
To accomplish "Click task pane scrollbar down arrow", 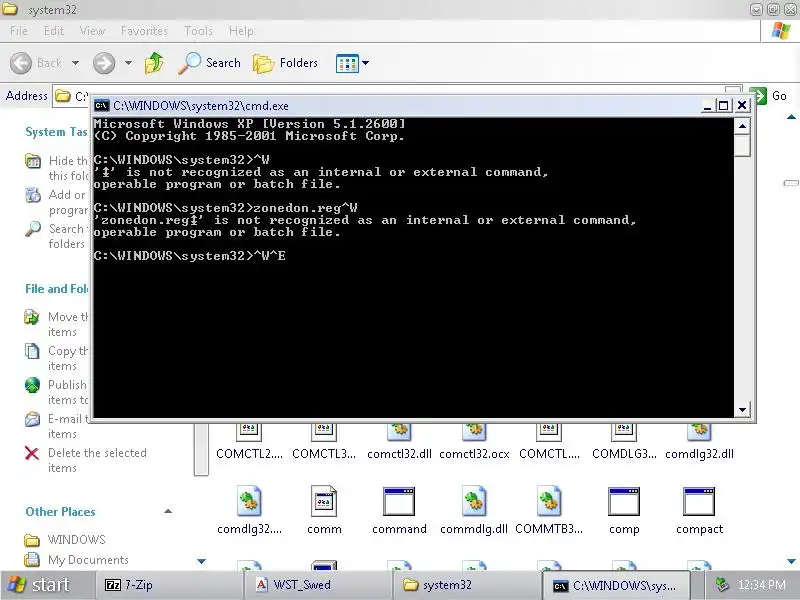I will (x=201, y=561).
